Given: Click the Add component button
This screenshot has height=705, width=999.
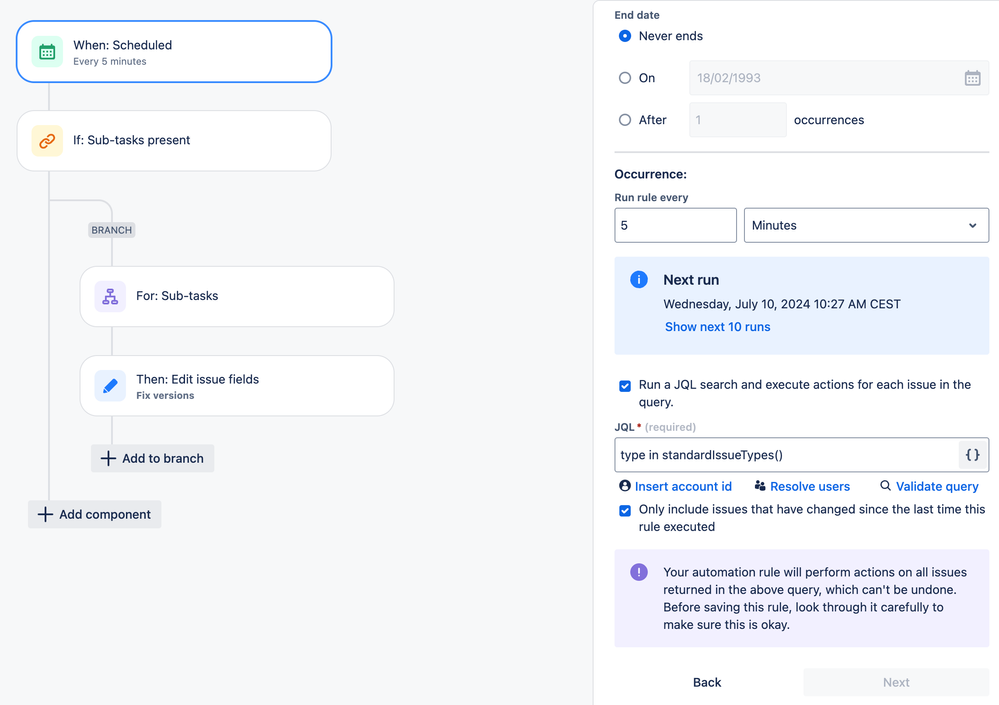Looking at the screenshot, I should click(x=95, y=515).
